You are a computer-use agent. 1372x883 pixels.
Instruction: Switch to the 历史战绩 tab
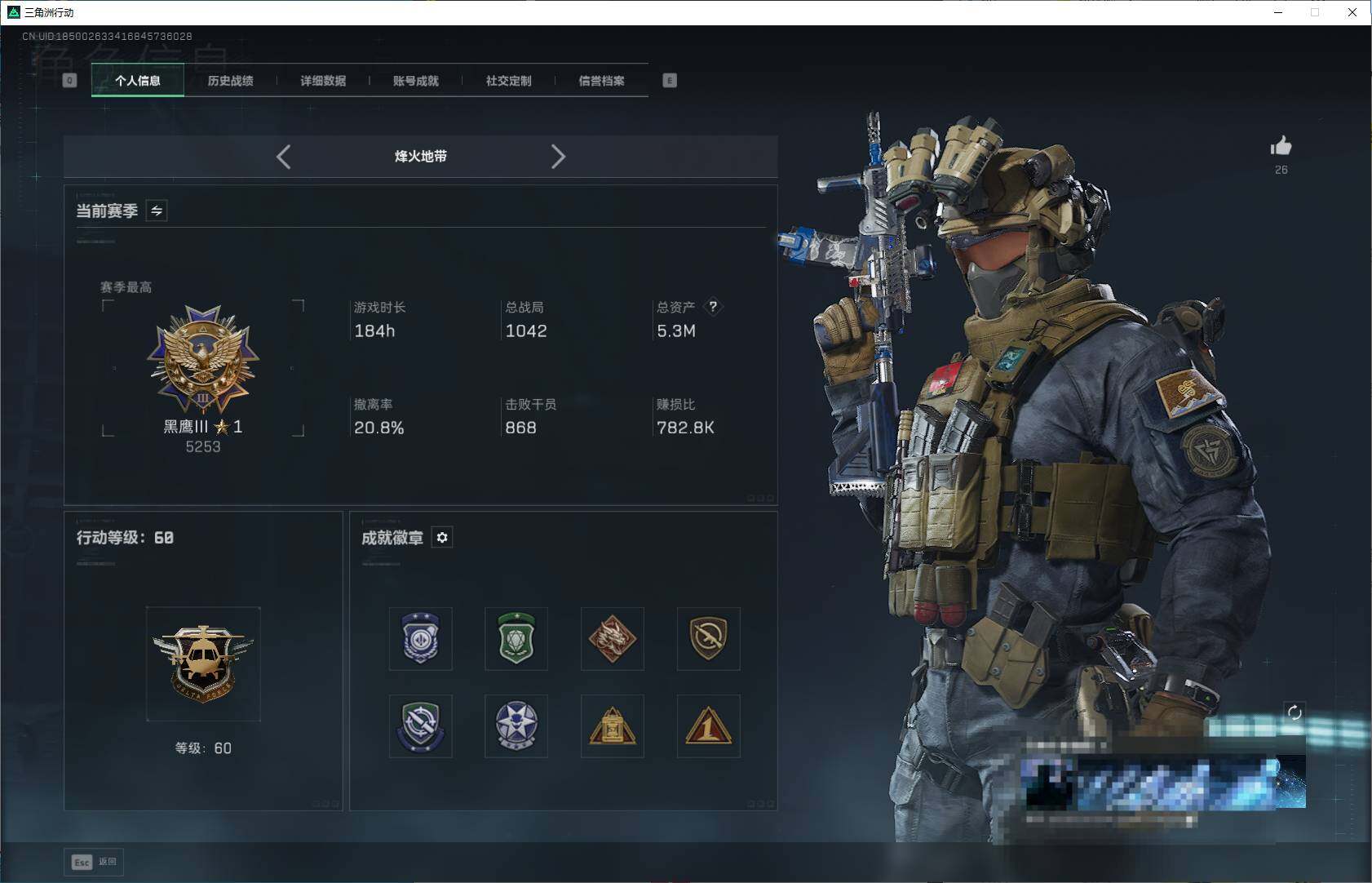coord(230,81)
